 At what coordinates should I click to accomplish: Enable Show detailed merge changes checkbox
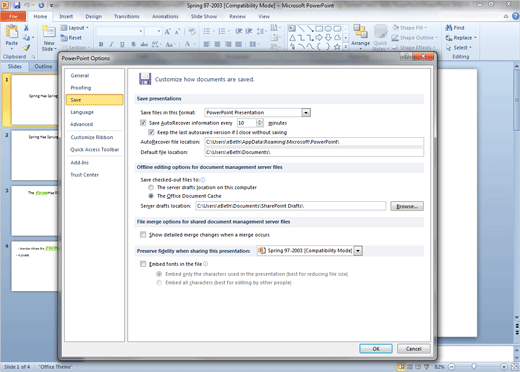coord(143,235)
